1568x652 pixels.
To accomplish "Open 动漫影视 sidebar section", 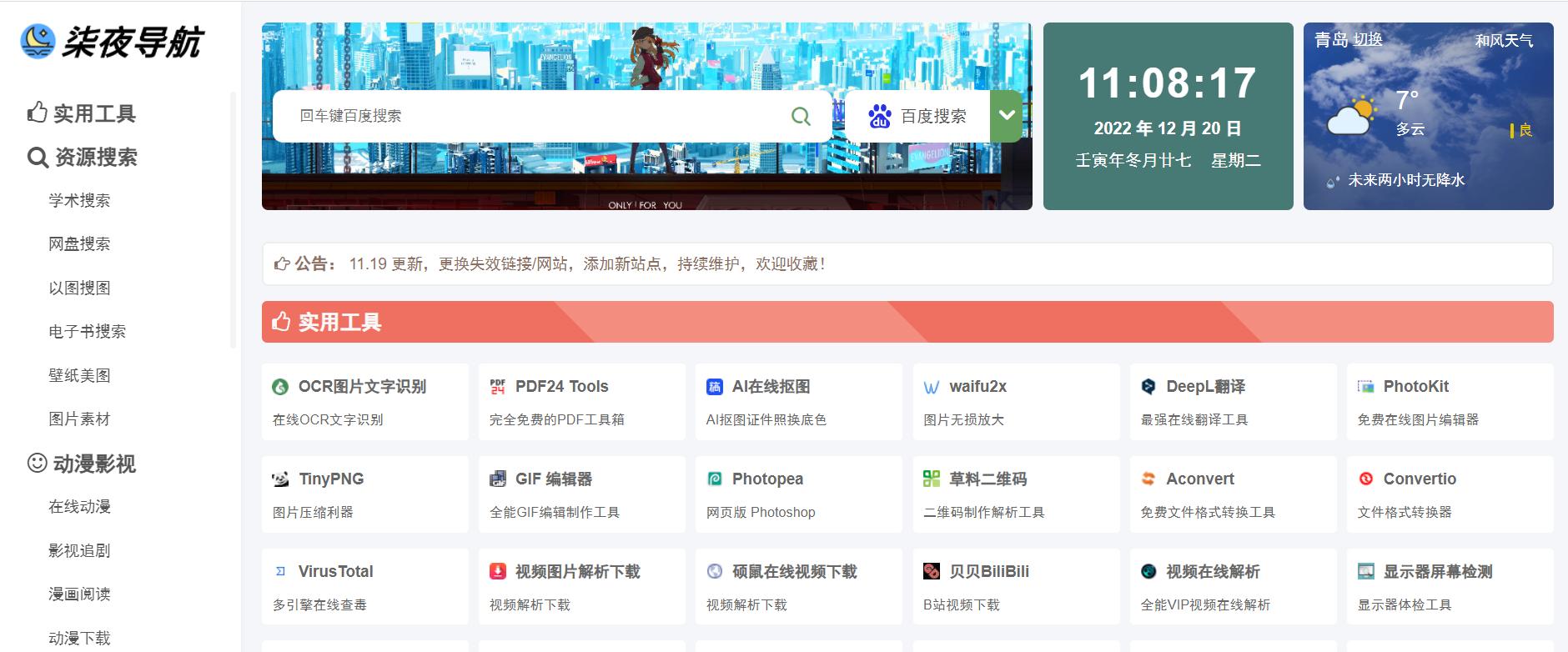I will [x=94, y=464].
